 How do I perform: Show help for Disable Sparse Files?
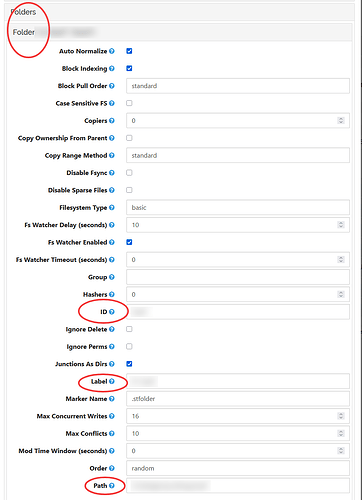coord(112,190)
